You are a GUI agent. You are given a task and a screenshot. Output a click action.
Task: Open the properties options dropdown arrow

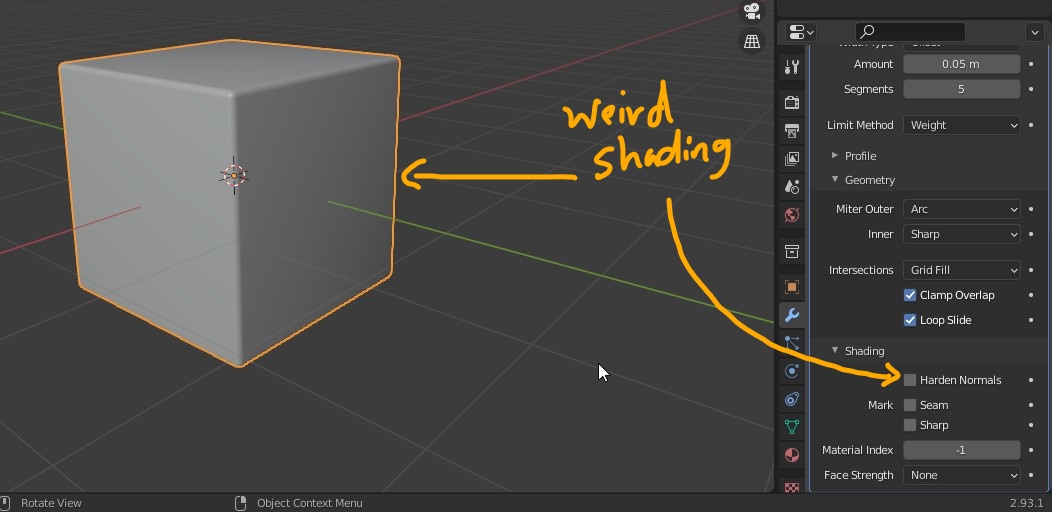tap(1034, 32)
